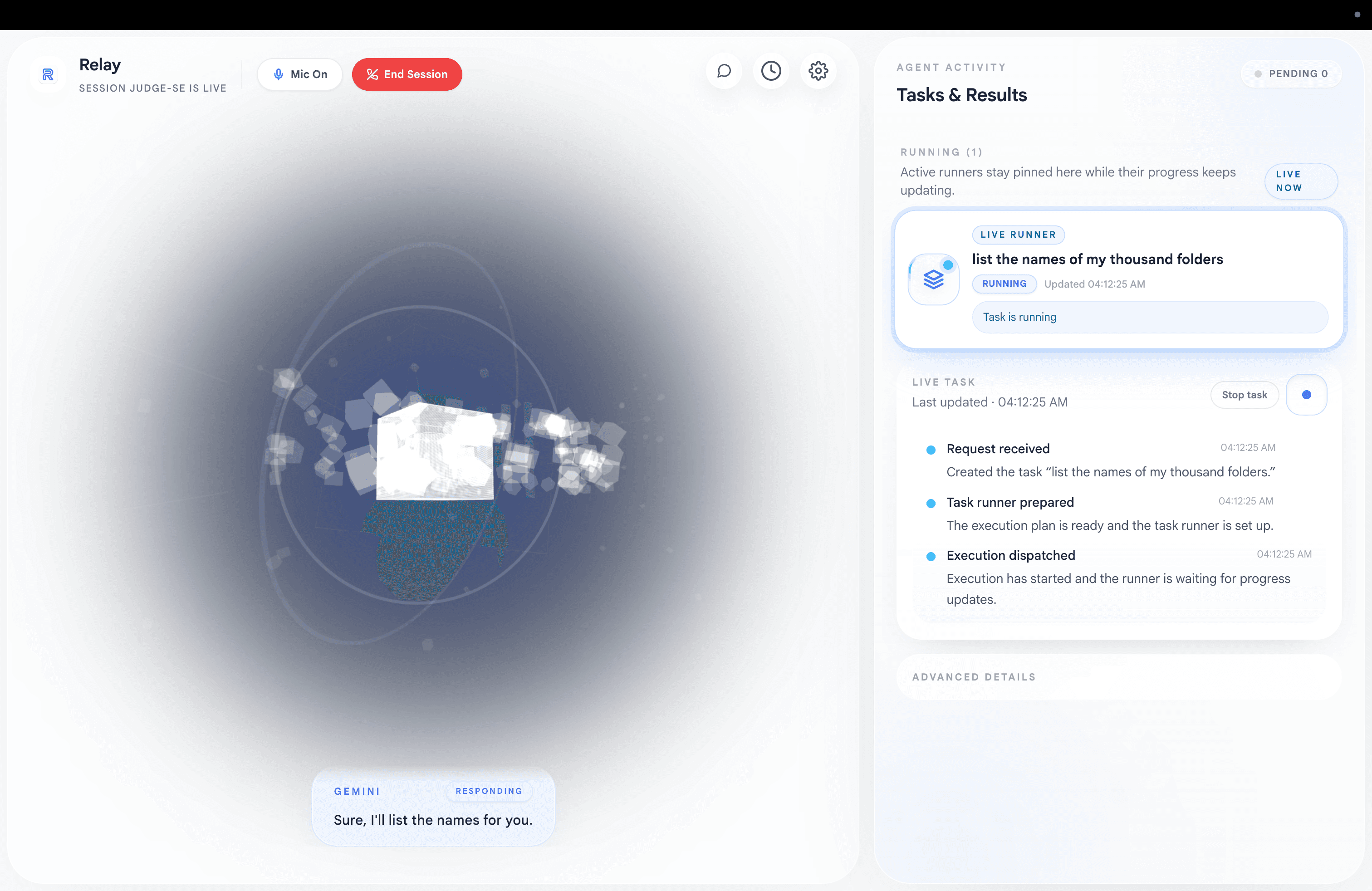Click the Stop task button
The width and height of the screenshot is (1372, 891).
pos(1244,395)
